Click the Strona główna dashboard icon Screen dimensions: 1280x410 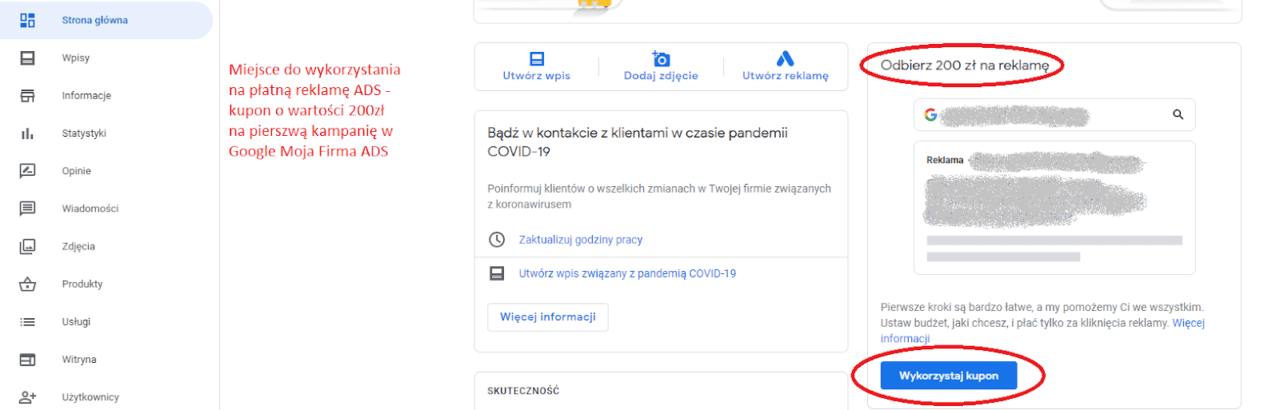tap(28, 19)
